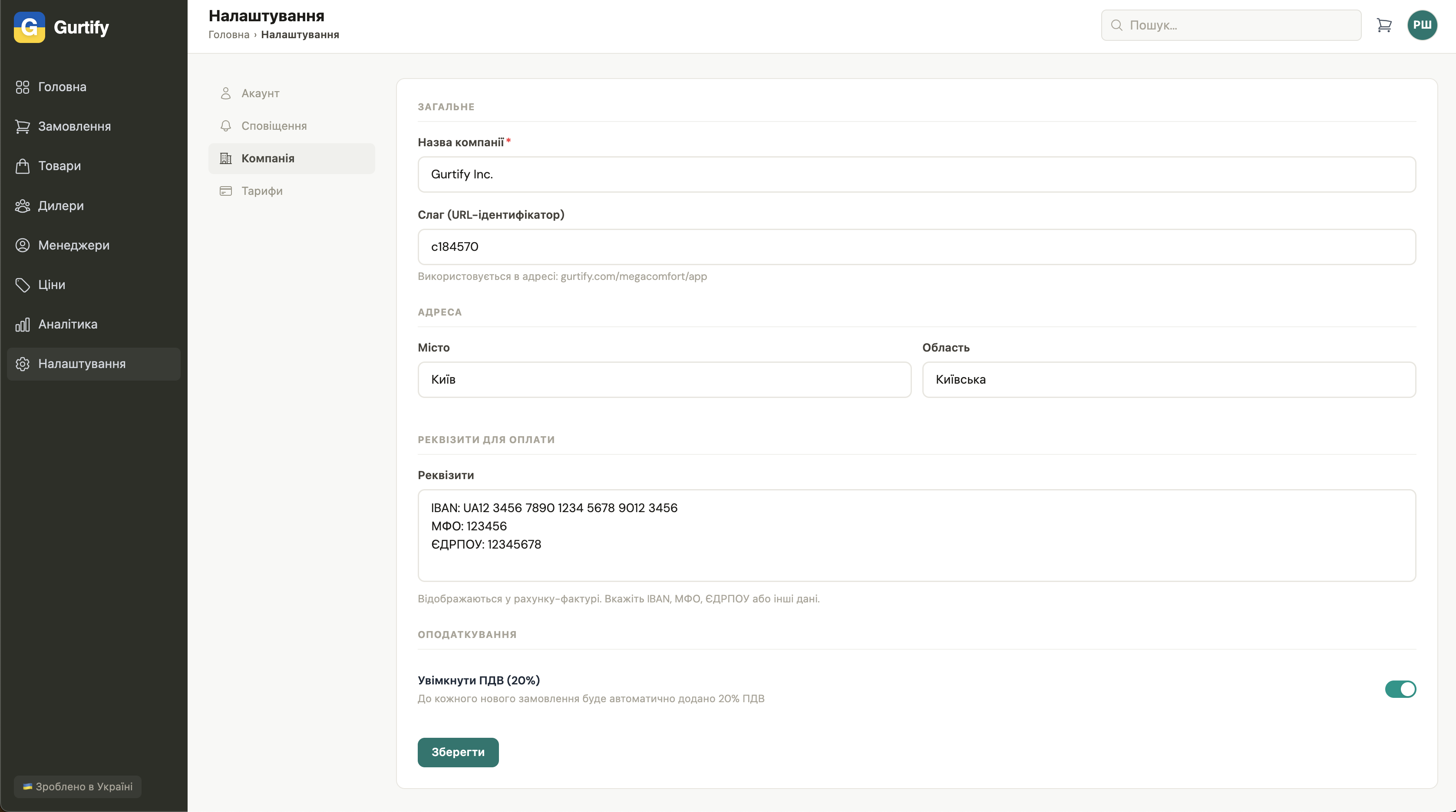Click the Головна breadcrumb link
The height and width of the screenshot is (812, 1456).
coord(228,34)
